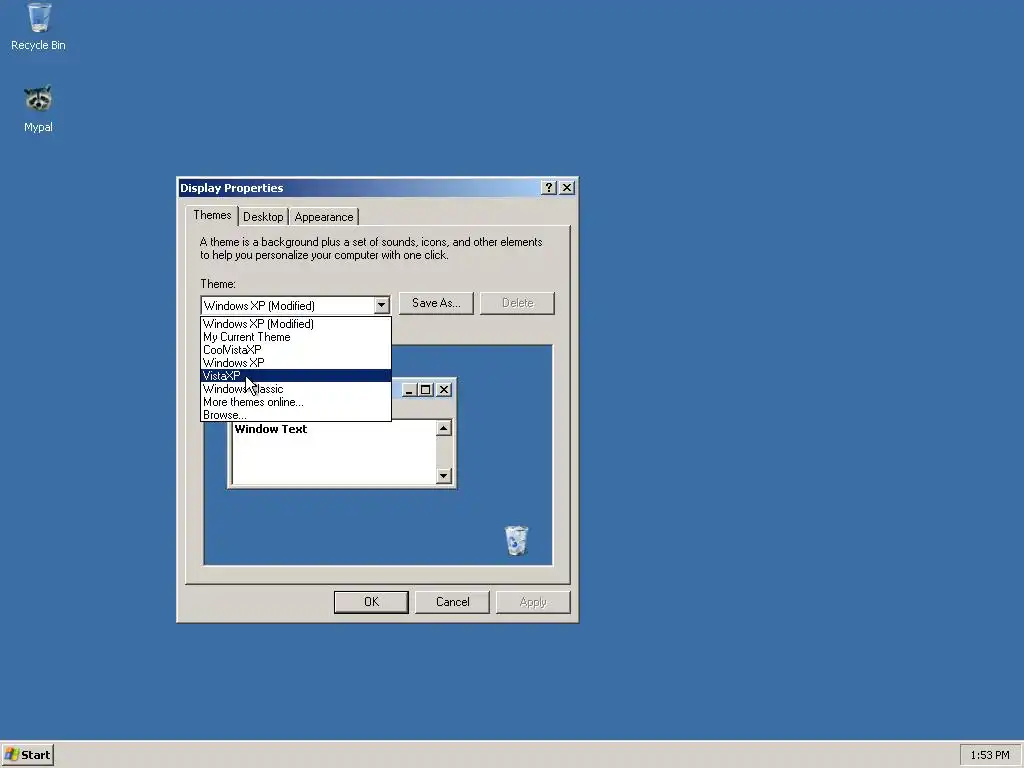
Task: Select Browse... in theme list
Action: click(296, 415)
